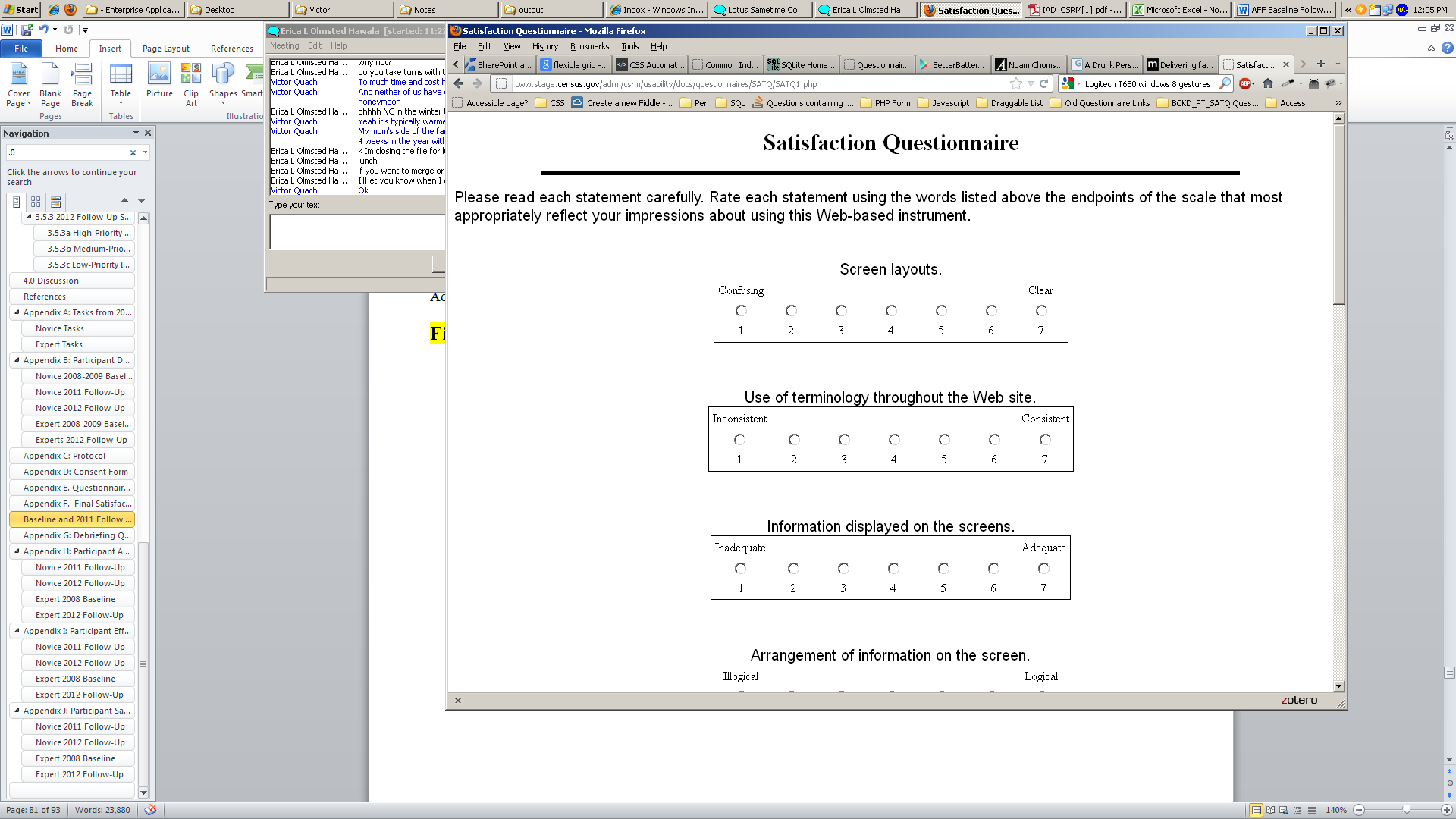Image resolution: width=1456 pixels, height=819 pixels.
Task: Select rating 4 for terminology consistency
Action: pos(894,440)
